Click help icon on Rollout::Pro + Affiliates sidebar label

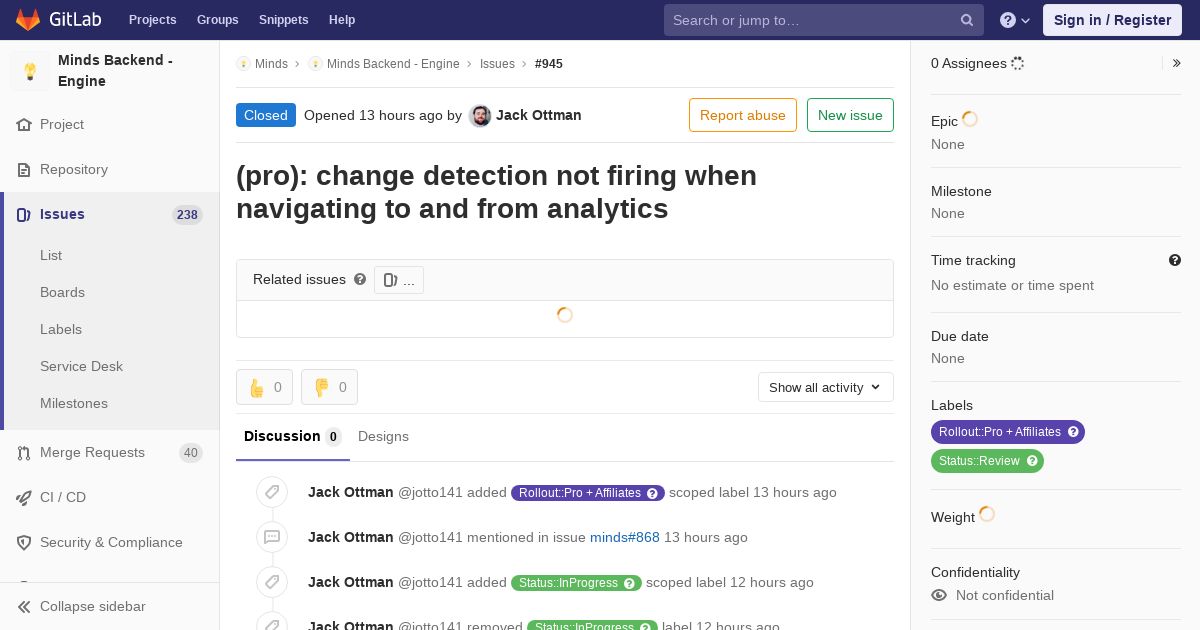pyautogui.click(x=1074, y=432)
